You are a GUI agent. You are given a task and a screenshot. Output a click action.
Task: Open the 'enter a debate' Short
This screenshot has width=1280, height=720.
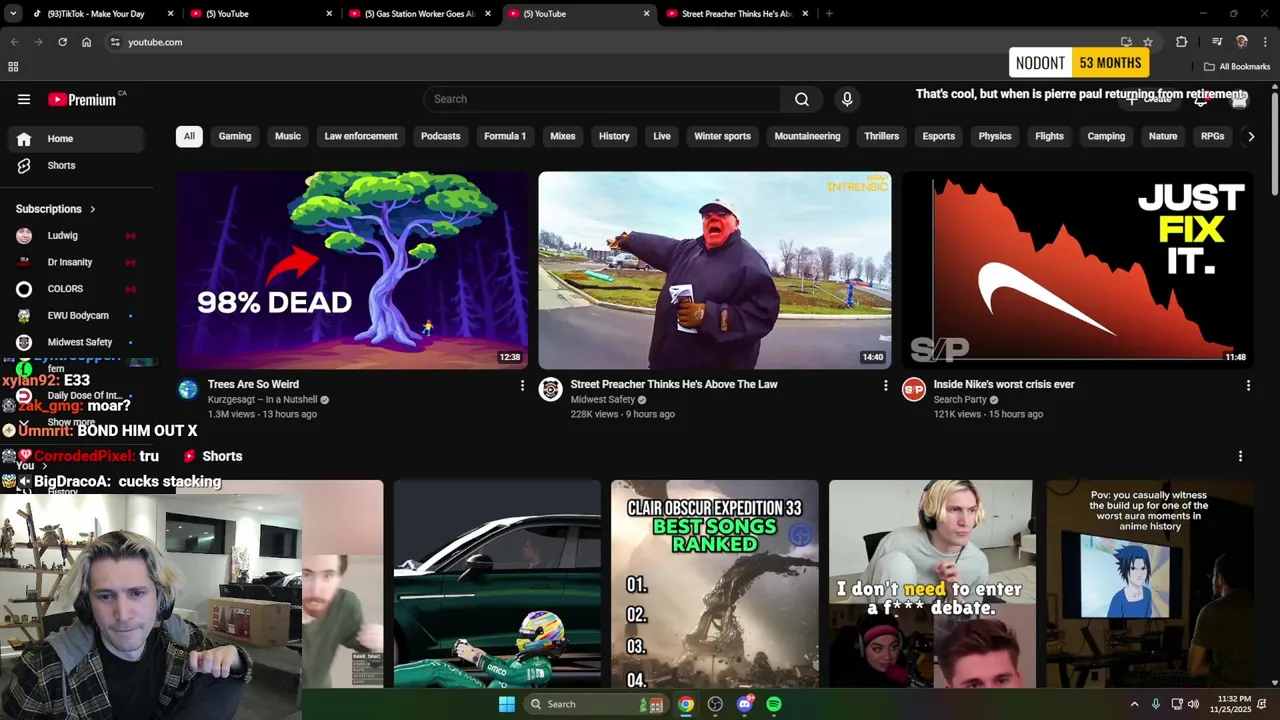(x=932, y=585)
